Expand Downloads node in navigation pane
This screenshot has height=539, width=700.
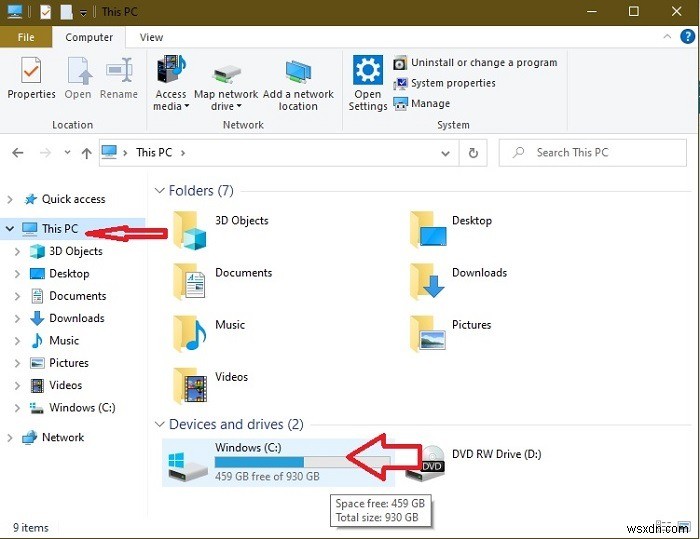17,318
